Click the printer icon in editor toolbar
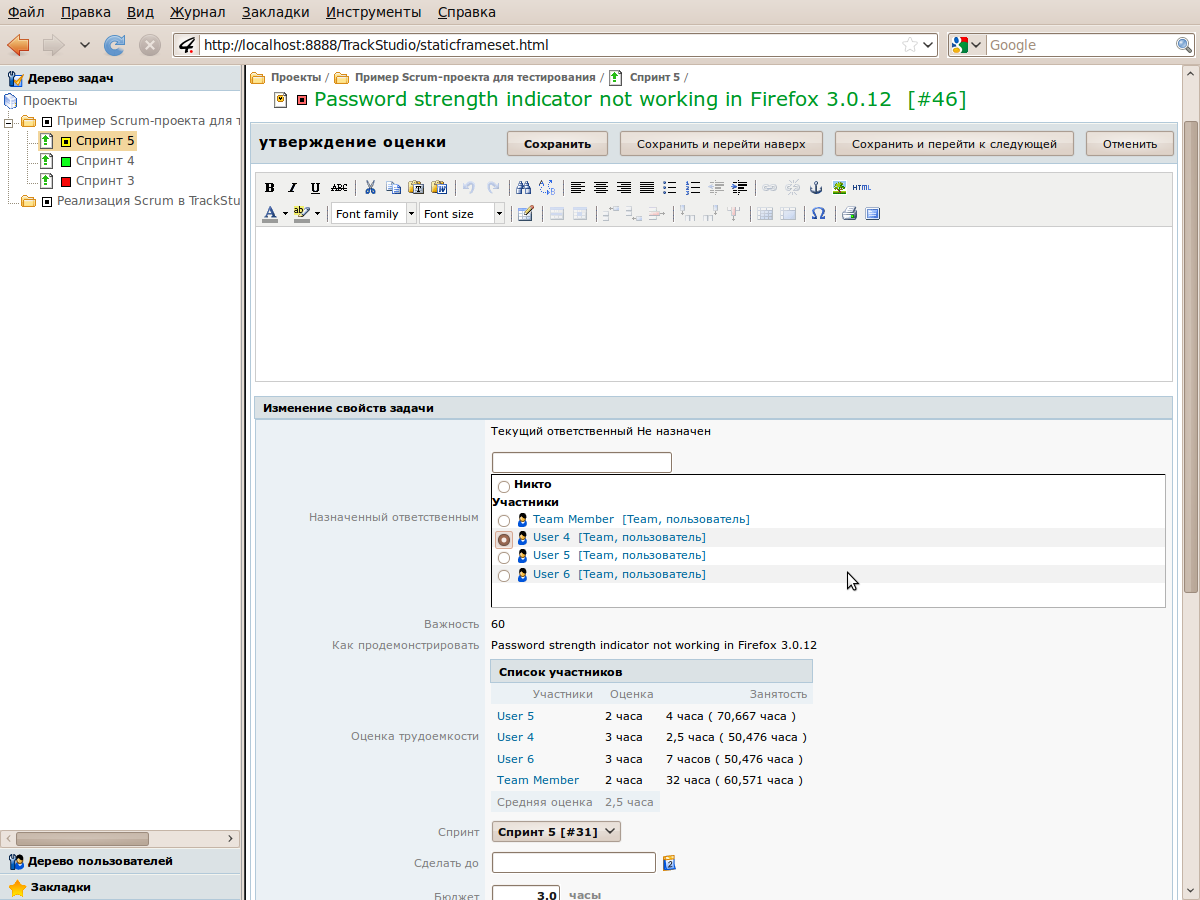Screen dimensions: 1200x900 pos(849,214)
